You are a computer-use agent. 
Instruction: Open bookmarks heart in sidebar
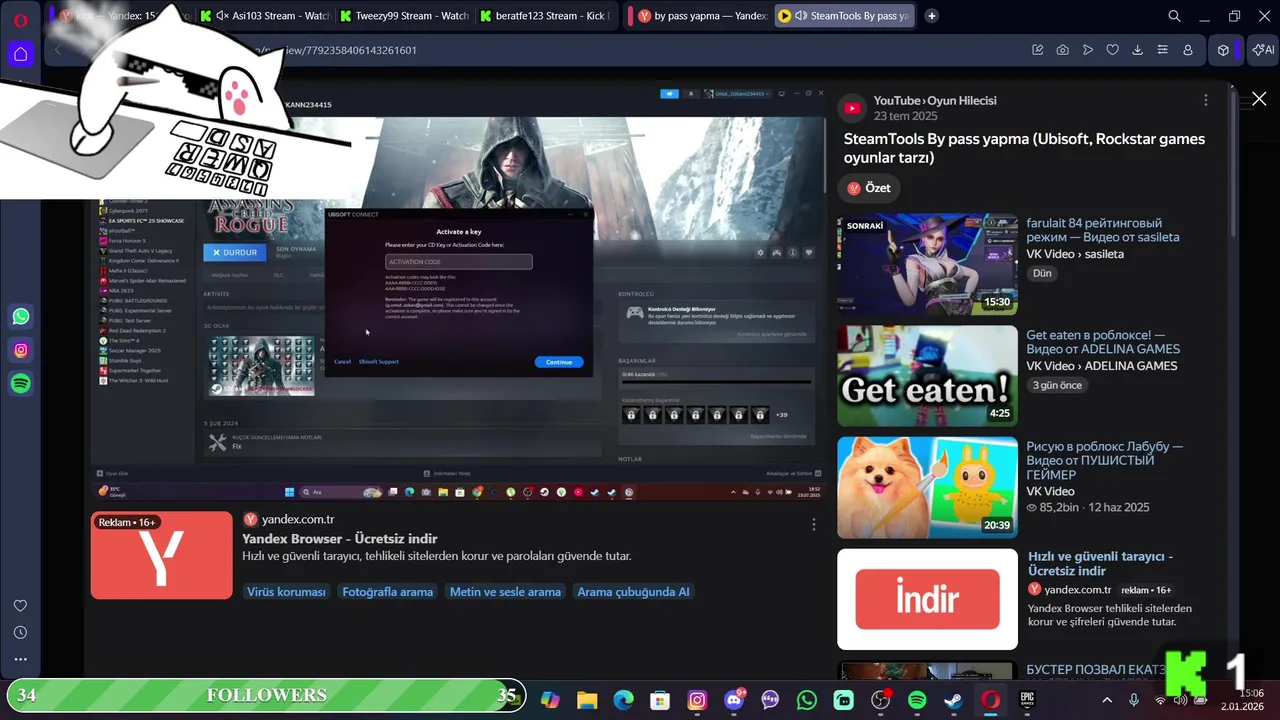(20, 606)
